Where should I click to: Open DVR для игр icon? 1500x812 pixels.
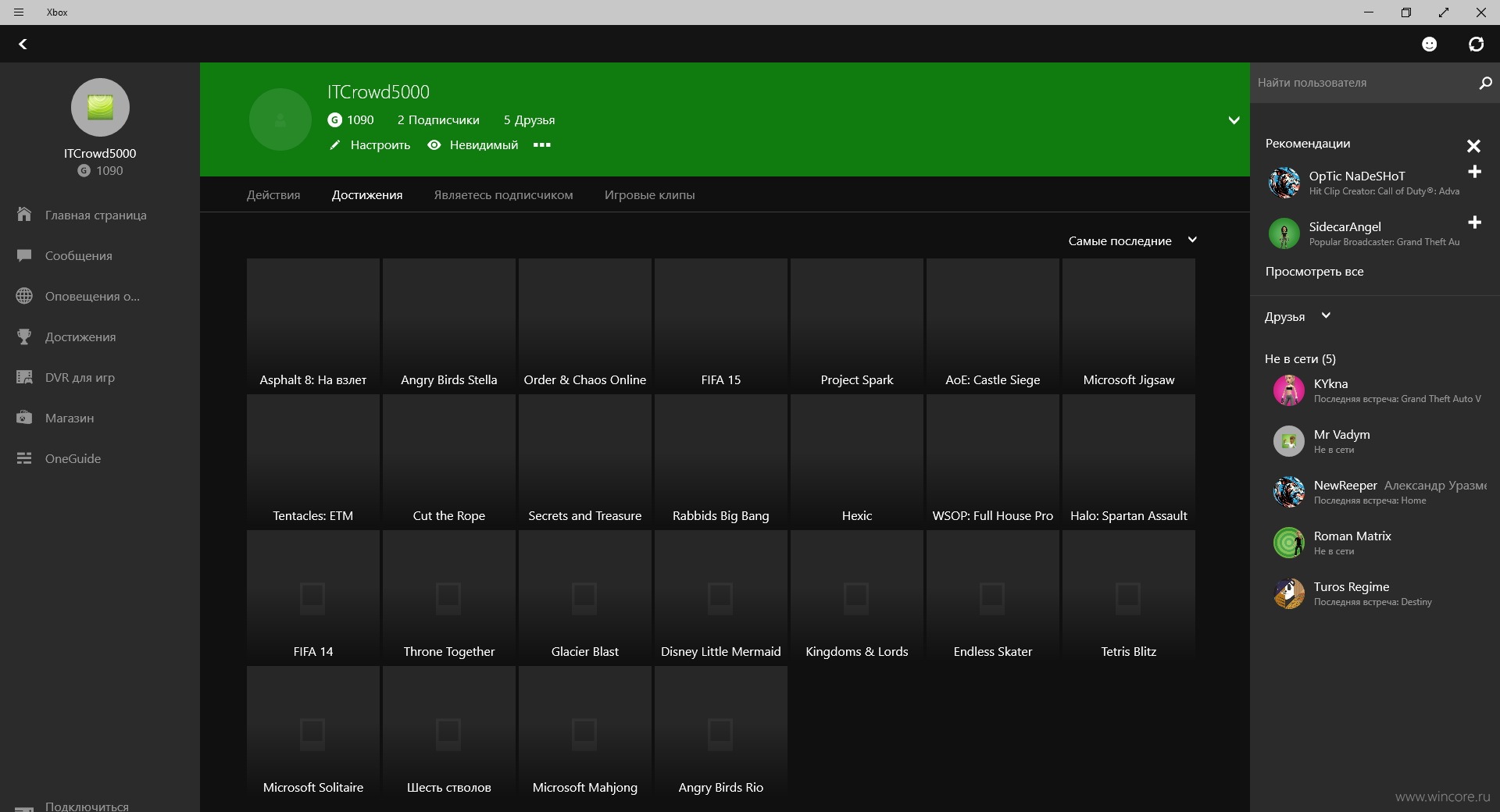coord(24,377)
